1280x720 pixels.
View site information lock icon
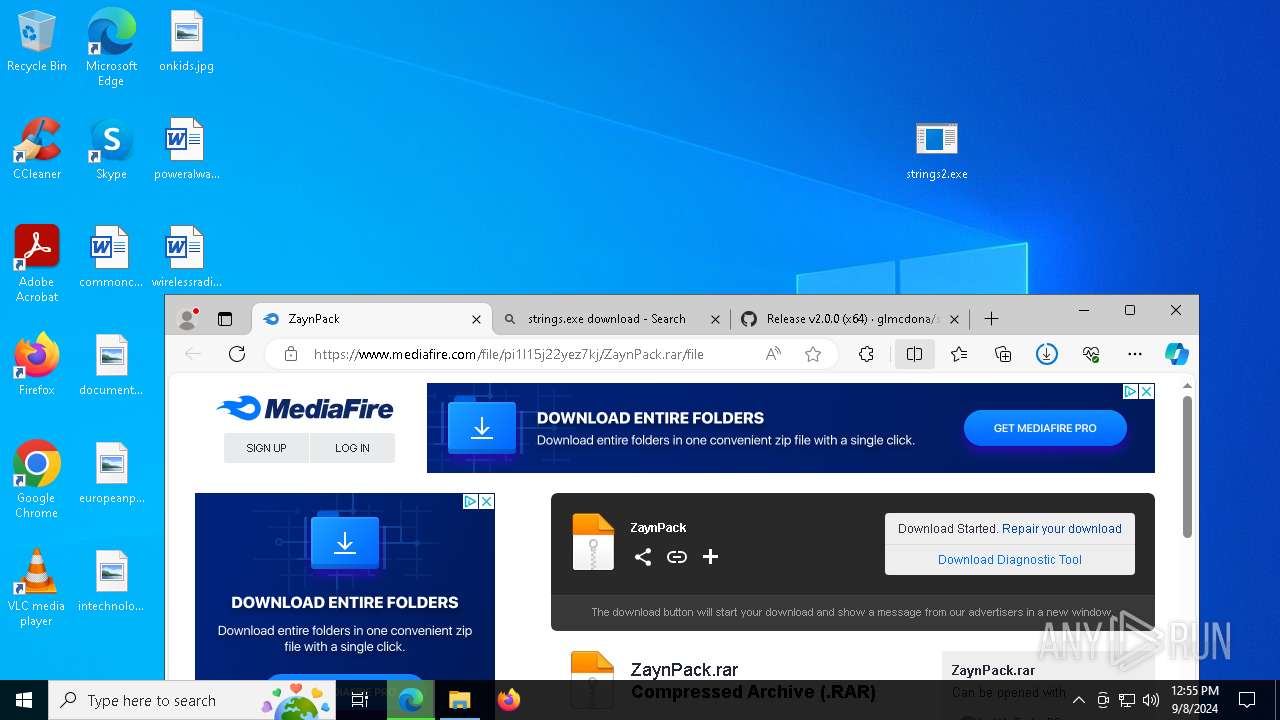coord(291,354)
